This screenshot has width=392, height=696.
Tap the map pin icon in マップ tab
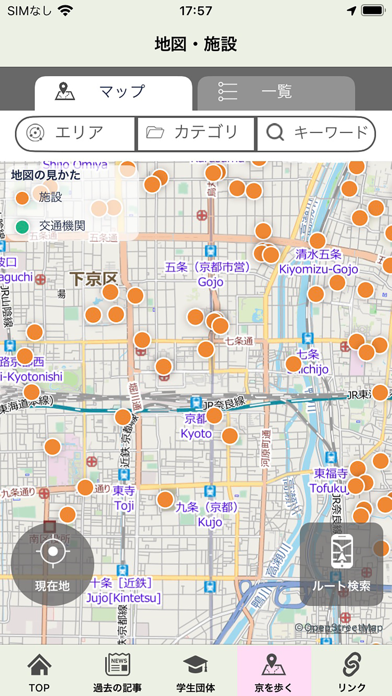coord(65,91)
